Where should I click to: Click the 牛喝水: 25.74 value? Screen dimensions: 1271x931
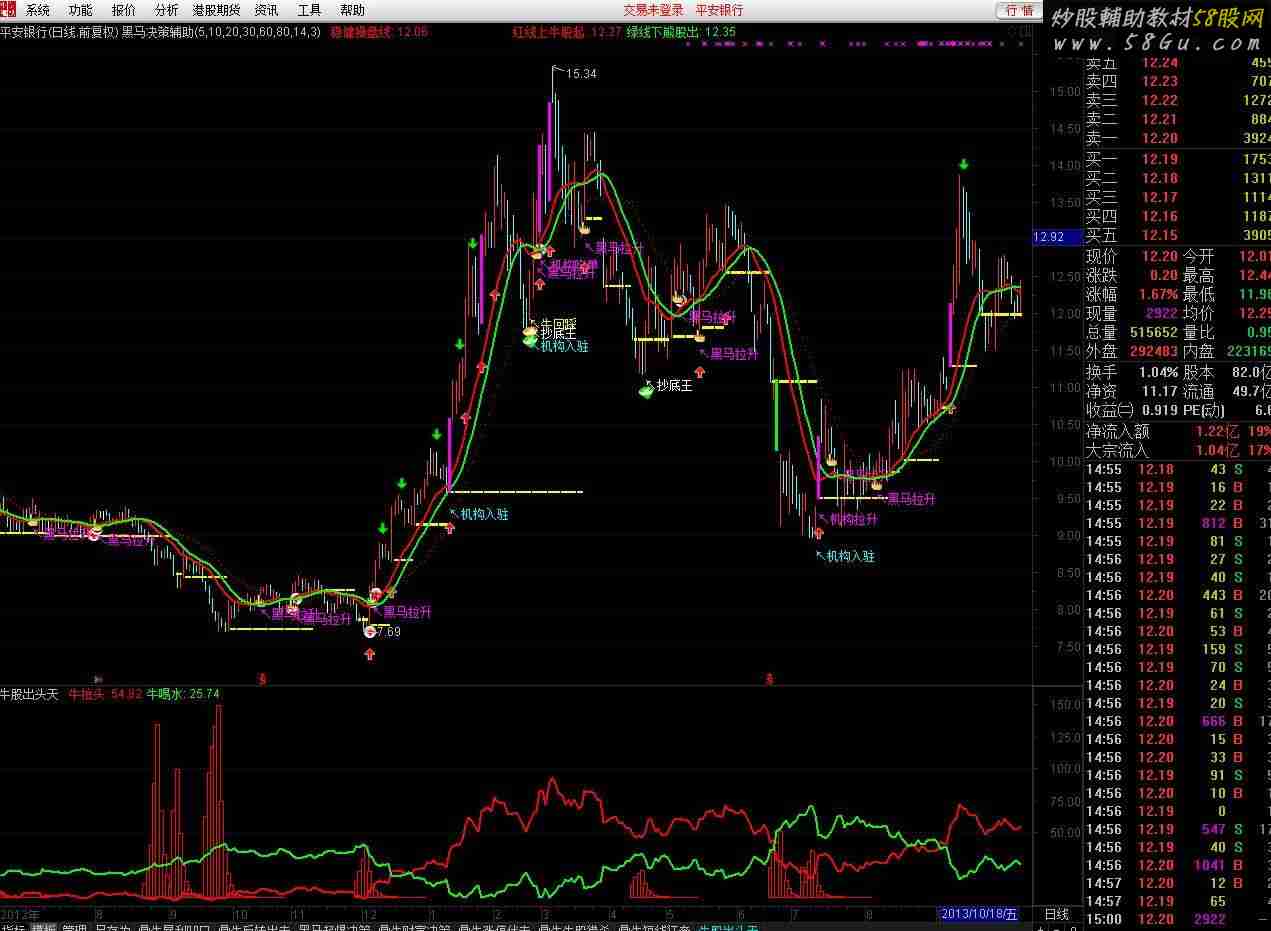(183, 693)
